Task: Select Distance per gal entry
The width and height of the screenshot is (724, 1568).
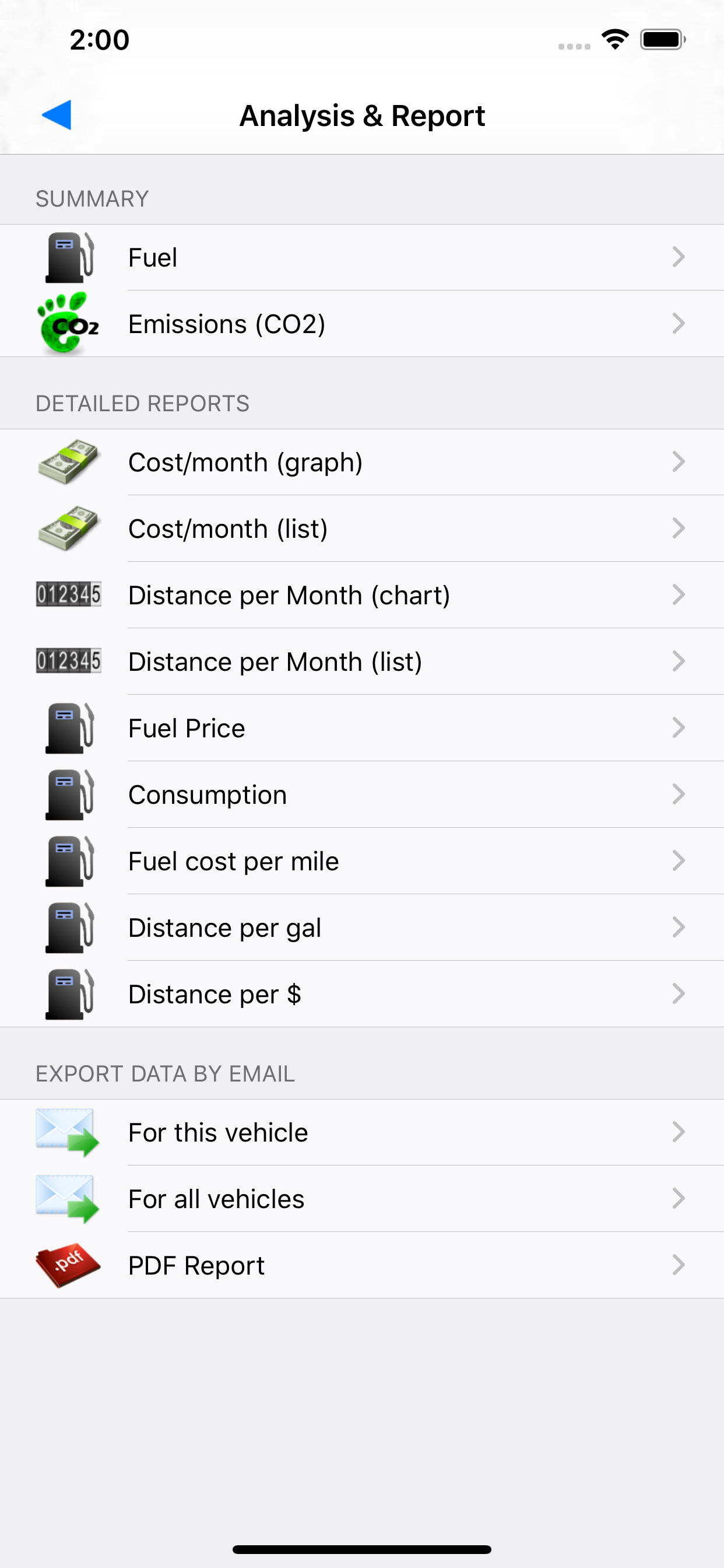Action: pyautogui.click(x=362, y=927)
